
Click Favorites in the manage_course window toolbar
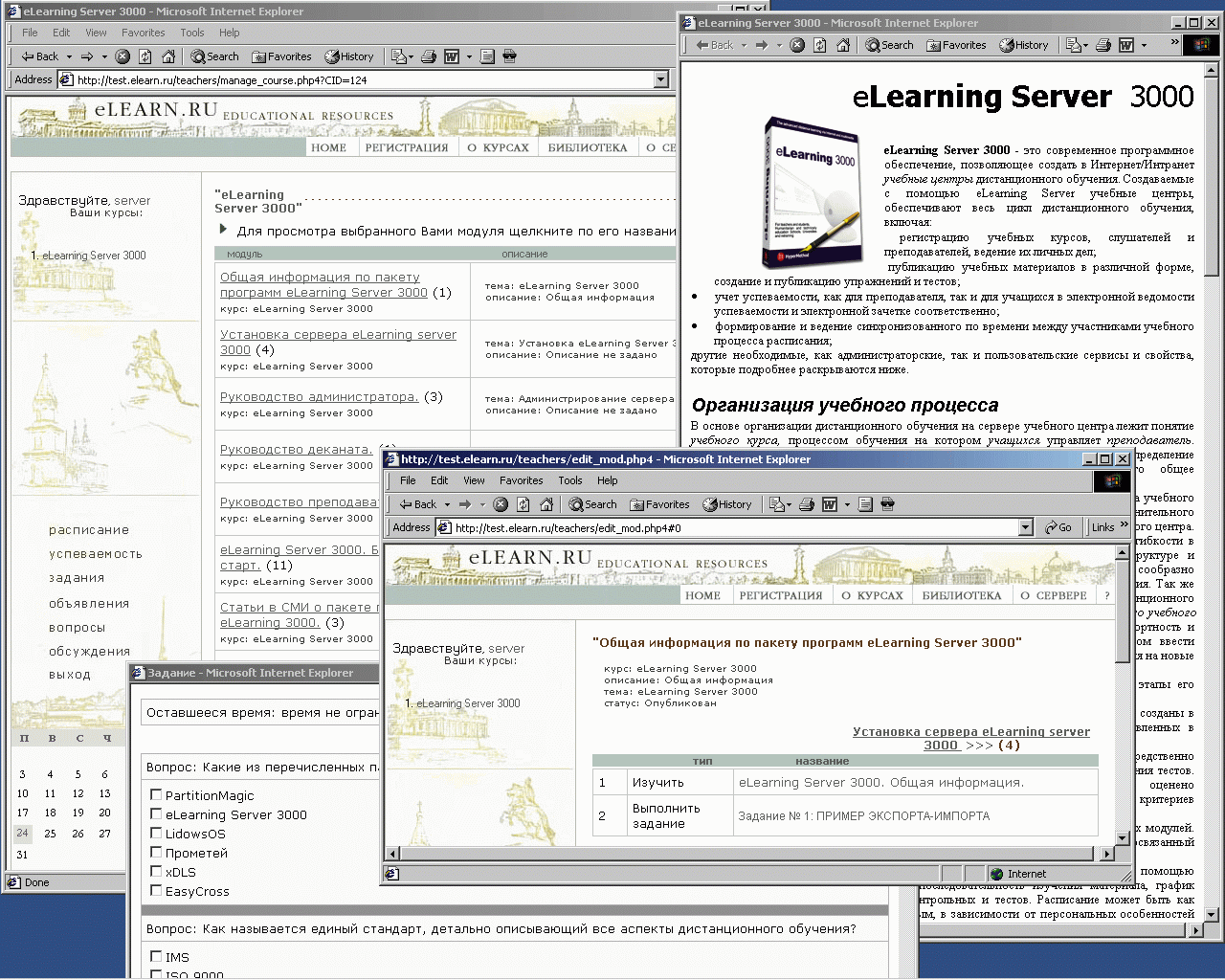282,56
